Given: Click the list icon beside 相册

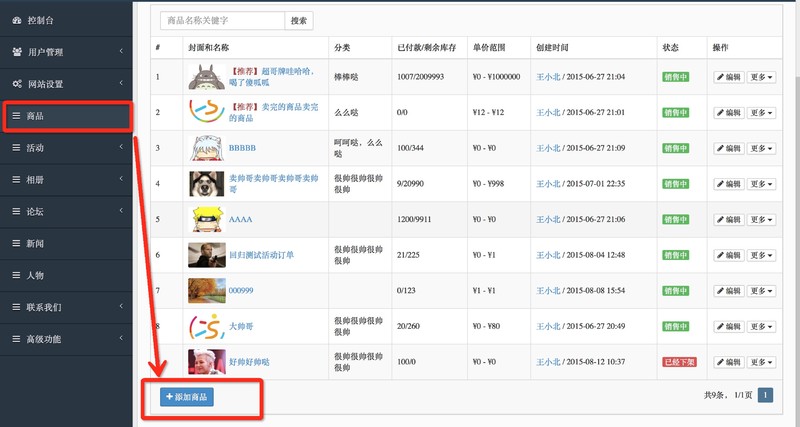Looking at the screenshot, I should click(x=16, y=180).
